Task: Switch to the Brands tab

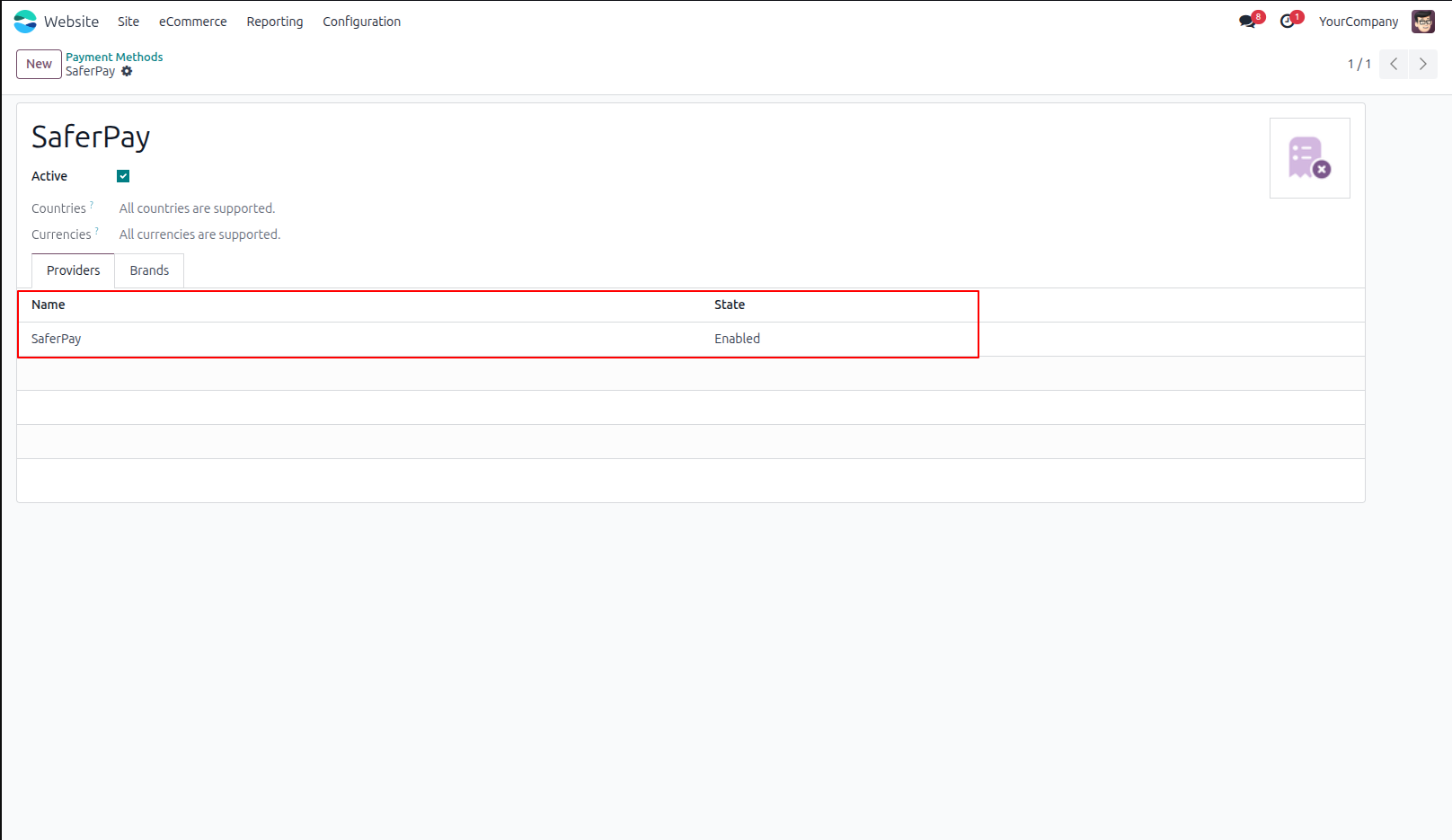Action: 149,270
